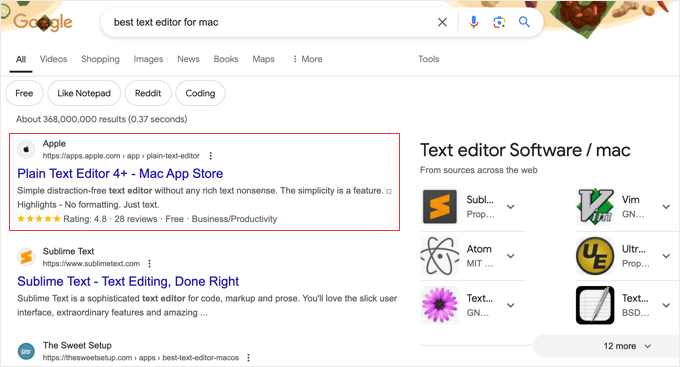The width and height of the screenshot is (680, 367).
Task: Apply the Coding filter chip
Action: click(x=200, y=93)
